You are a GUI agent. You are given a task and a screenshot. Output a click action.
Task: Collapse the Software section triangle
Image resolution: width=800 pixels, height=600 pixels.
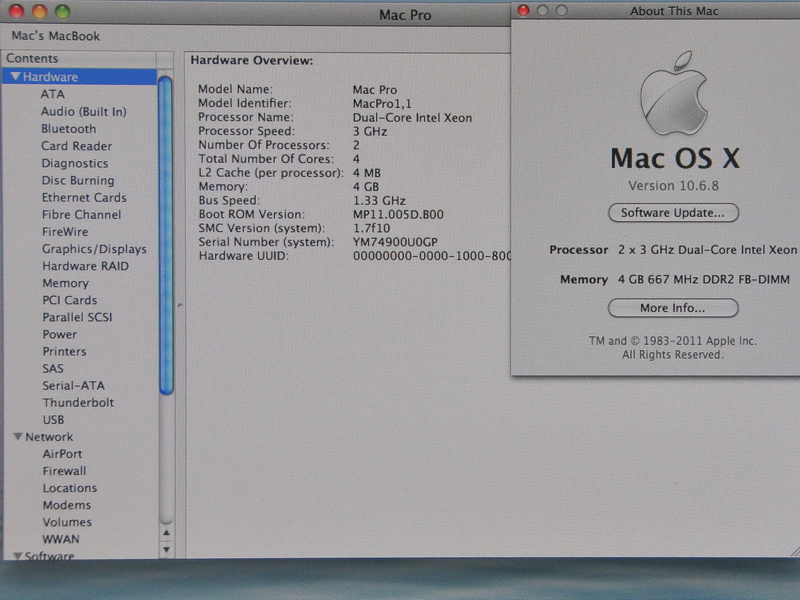pos(18,556)
